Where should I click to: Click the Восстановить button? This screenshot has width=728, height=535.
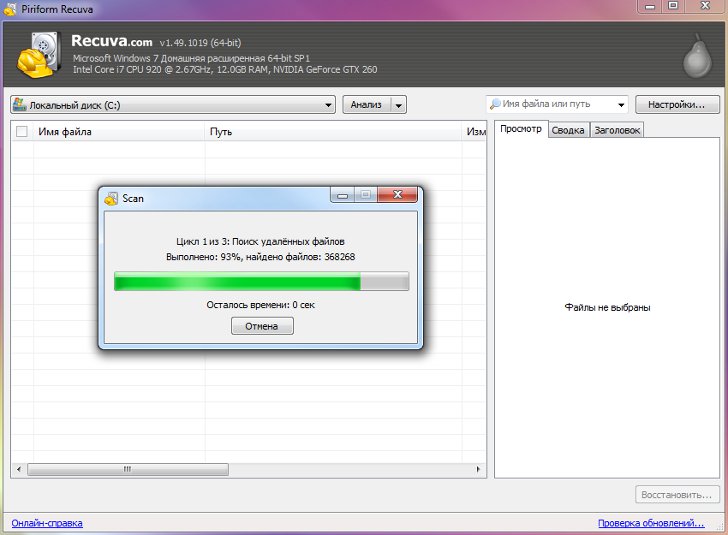click(677, 495)
